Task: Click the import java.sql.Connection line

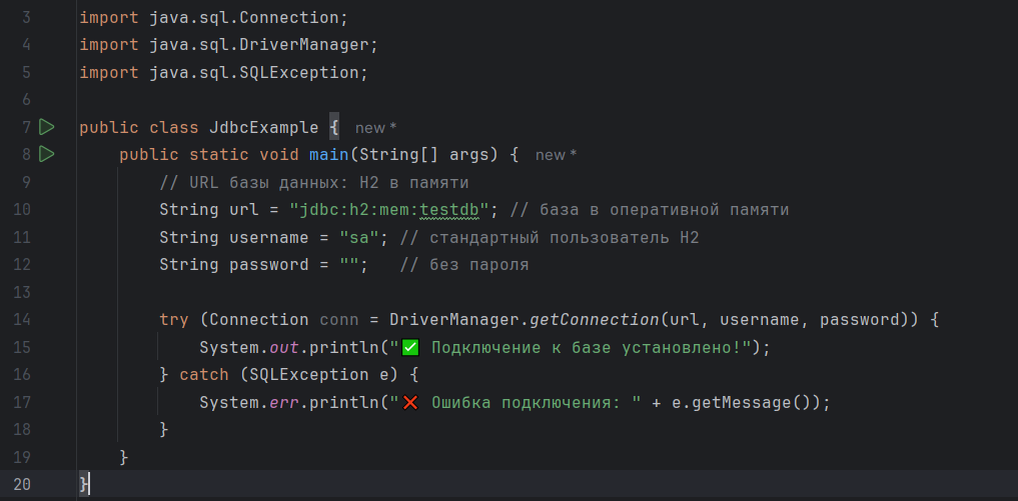Action: point(214,18)
